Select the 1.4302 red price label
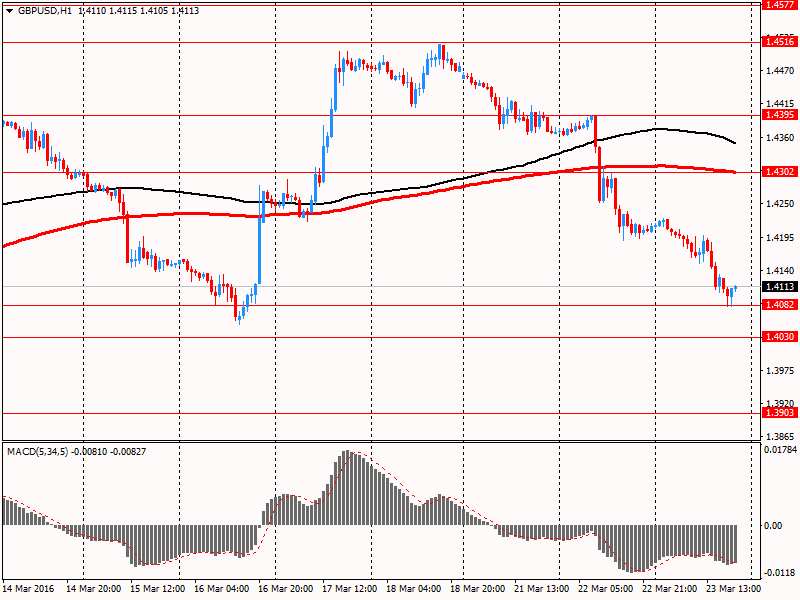 (780, 172)
